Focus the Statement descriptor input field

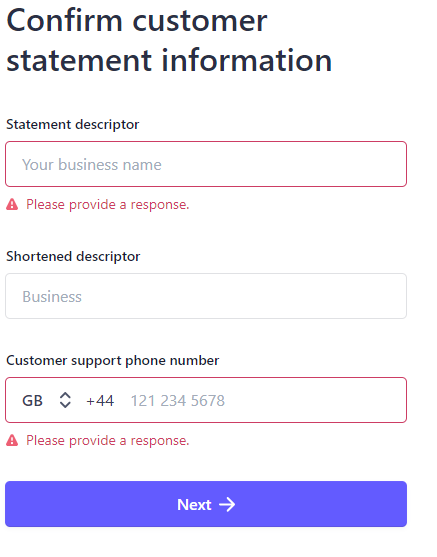pos(206,164)
